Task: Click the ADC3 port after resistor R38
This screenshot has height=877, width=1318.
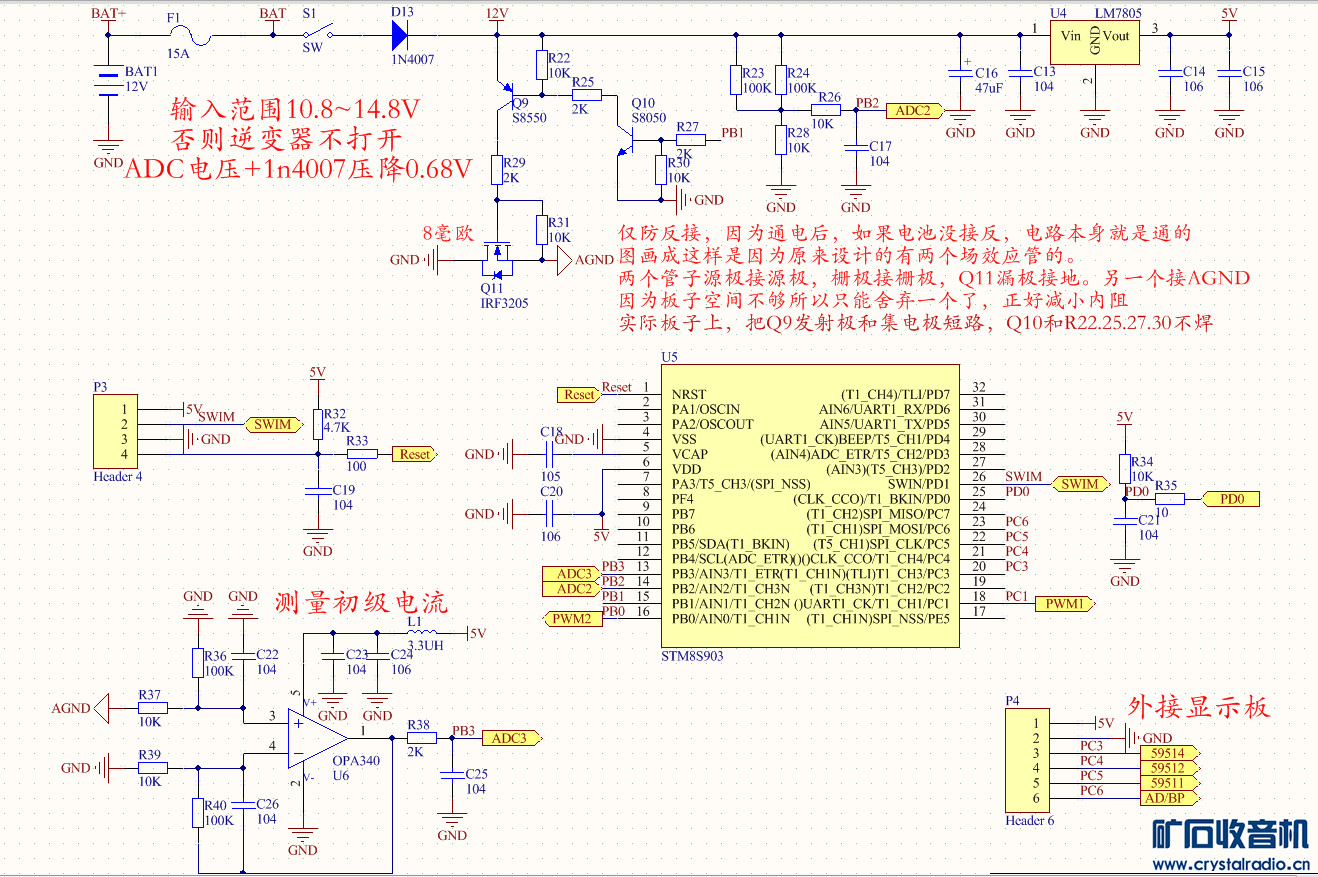Action: click(x=513, y=738)
